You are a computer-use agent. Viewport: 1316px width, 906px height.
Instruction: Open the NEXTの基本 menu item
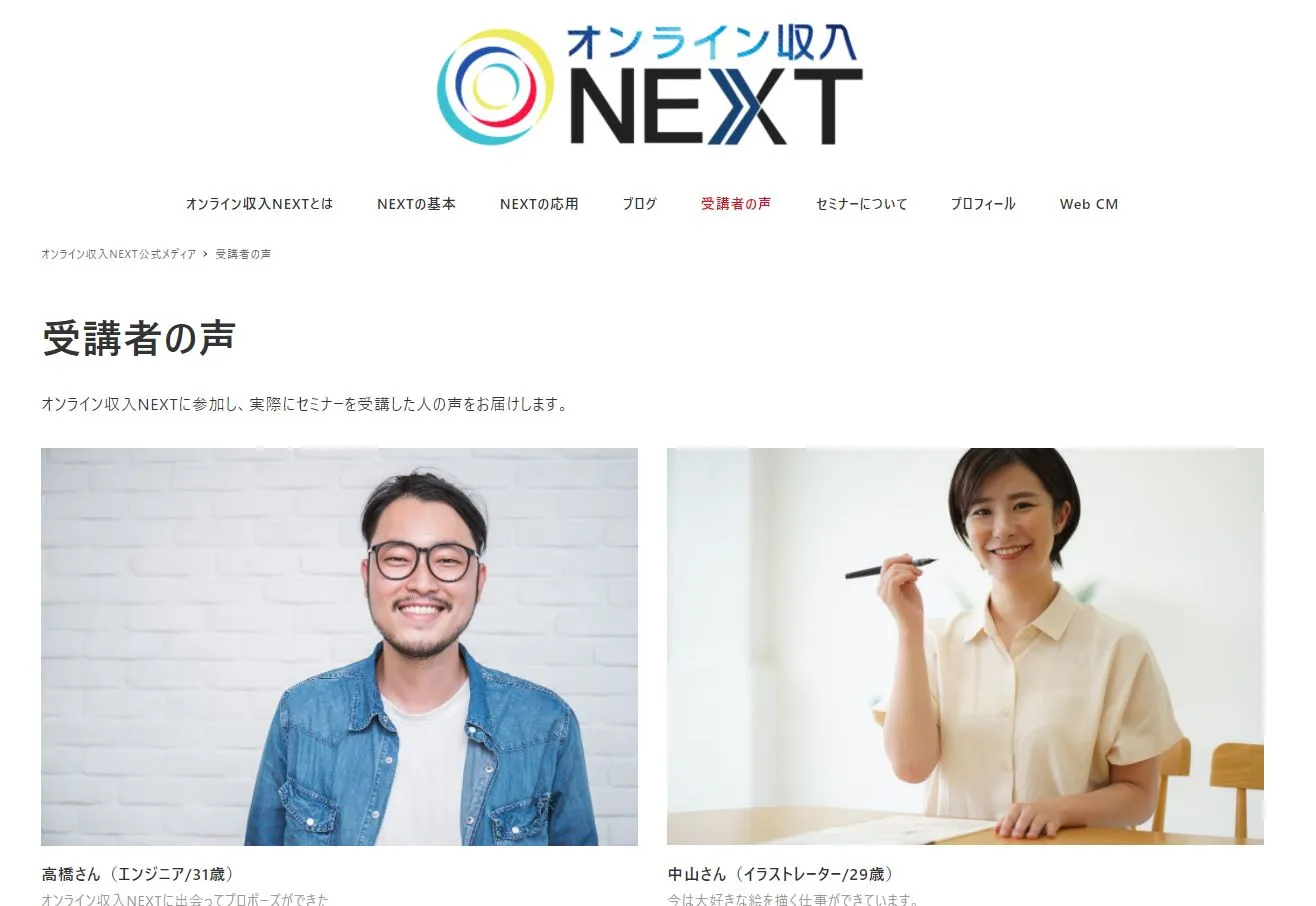pyautogui.click(x=416, y=204)
